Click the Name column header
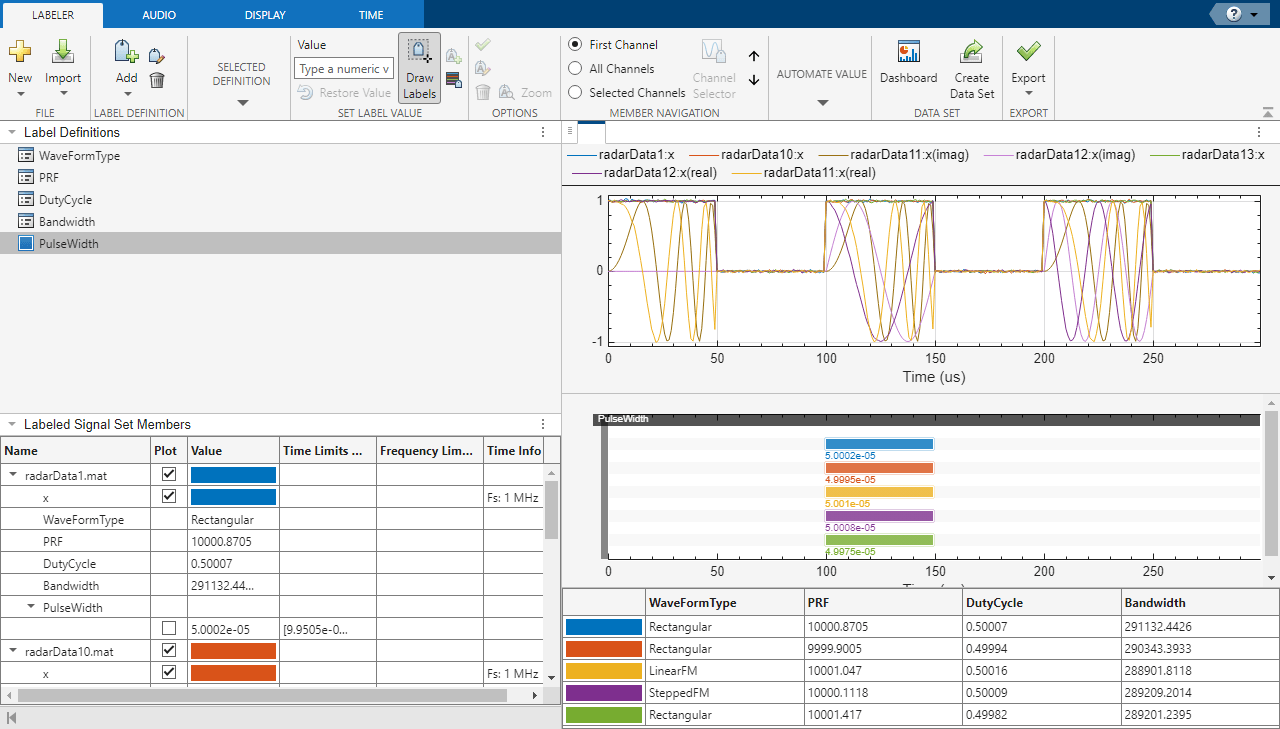Image resolution: width=1280 pixels, height=729 pixels. [76, 451]
